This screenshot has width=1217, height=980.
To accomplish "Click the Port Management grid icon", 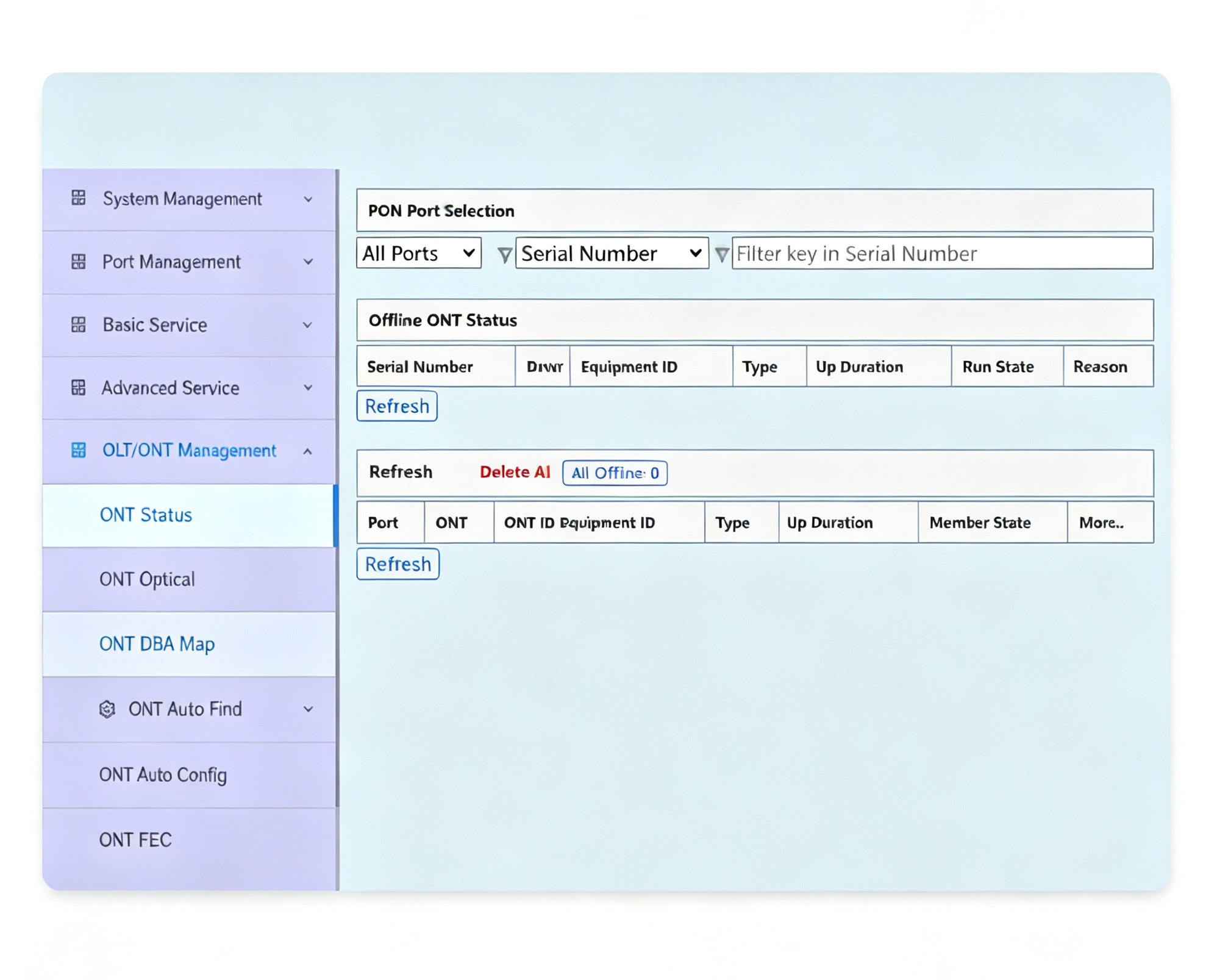I will coord(78,262).
